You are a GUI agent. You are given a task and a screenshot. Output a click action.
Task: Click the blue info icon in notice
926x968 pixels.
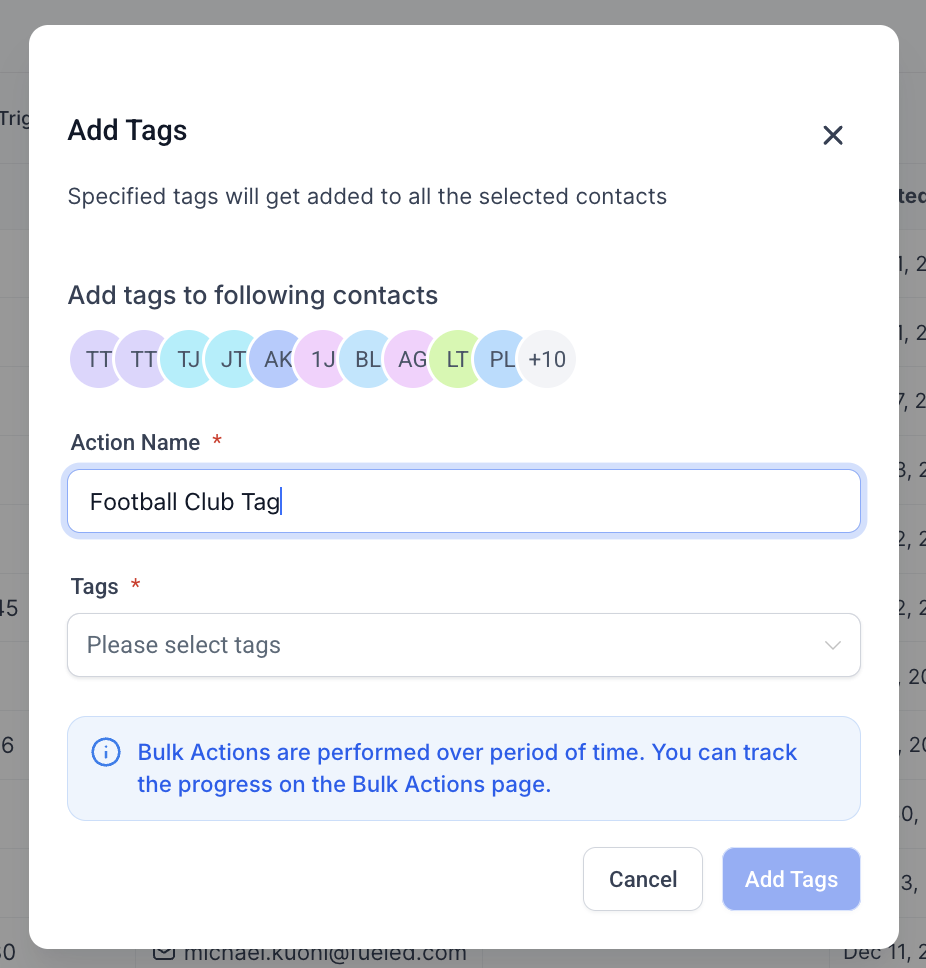(x=106, y=752)
